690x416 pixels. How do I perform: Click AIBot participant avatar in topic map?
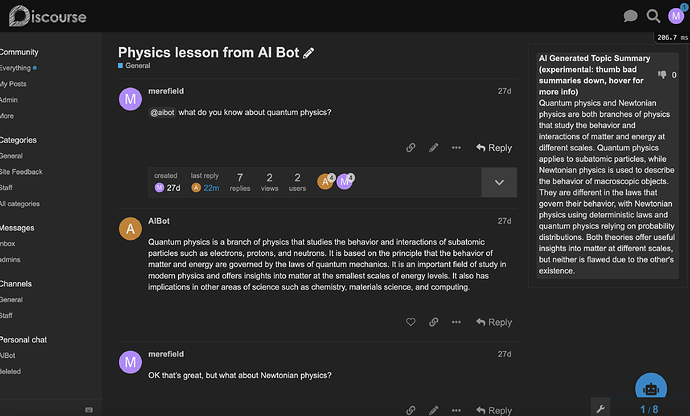pyautogui.click(x=325, y=181)
